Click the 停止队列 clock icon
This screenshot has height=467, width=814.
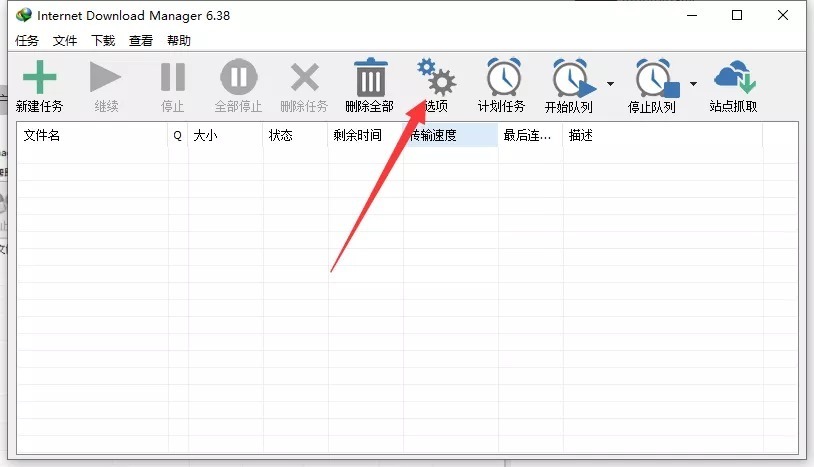(x=657, y=78)
